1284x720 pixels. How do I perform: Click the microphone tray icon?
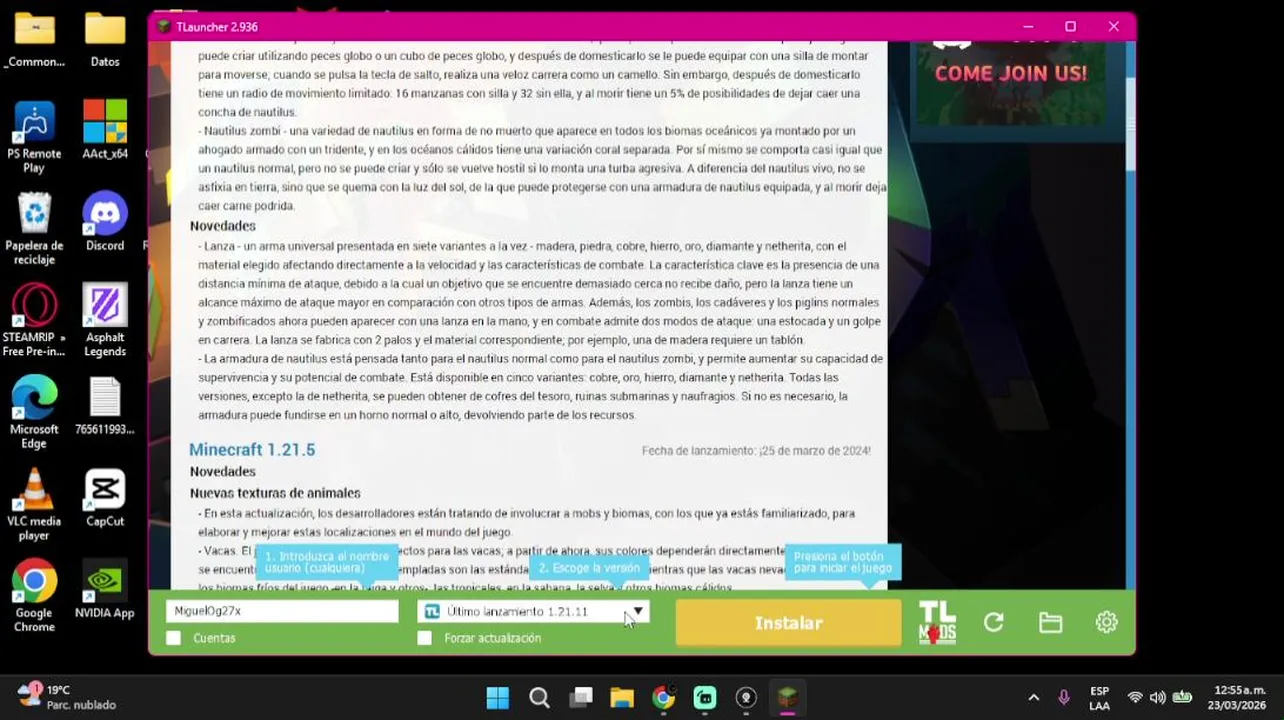pos(1064,698)
